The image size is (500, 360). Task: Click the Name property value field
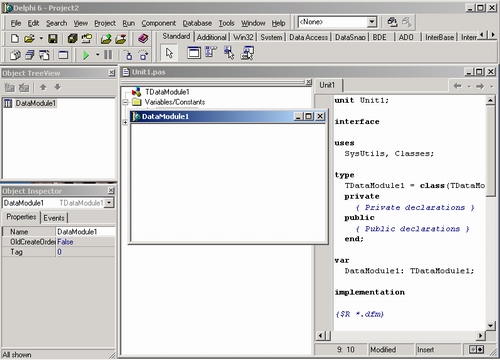pos(85,232)
